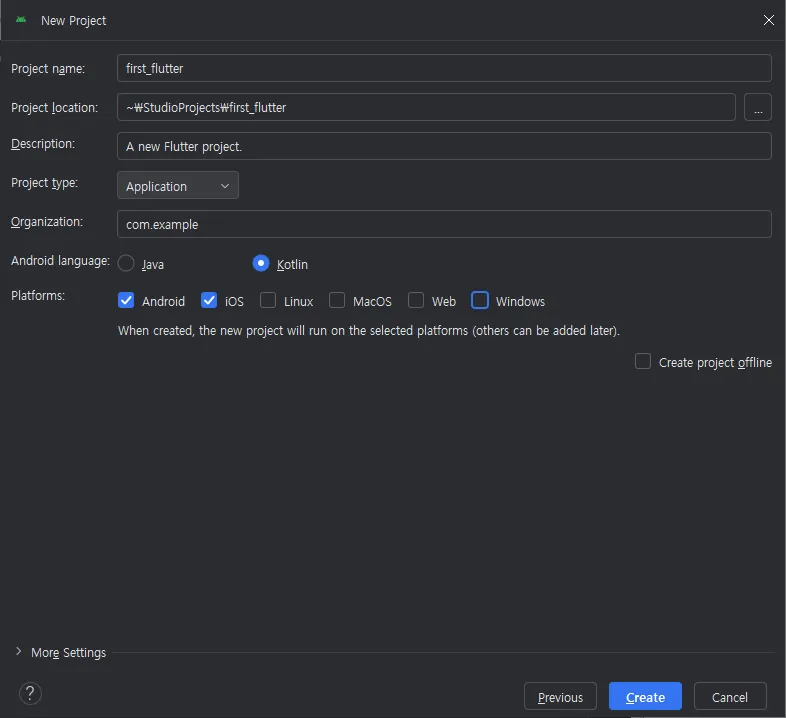Uncheck the iOS platform checkbox
This screenshot has width=786, height=718.
click(209, 300)
